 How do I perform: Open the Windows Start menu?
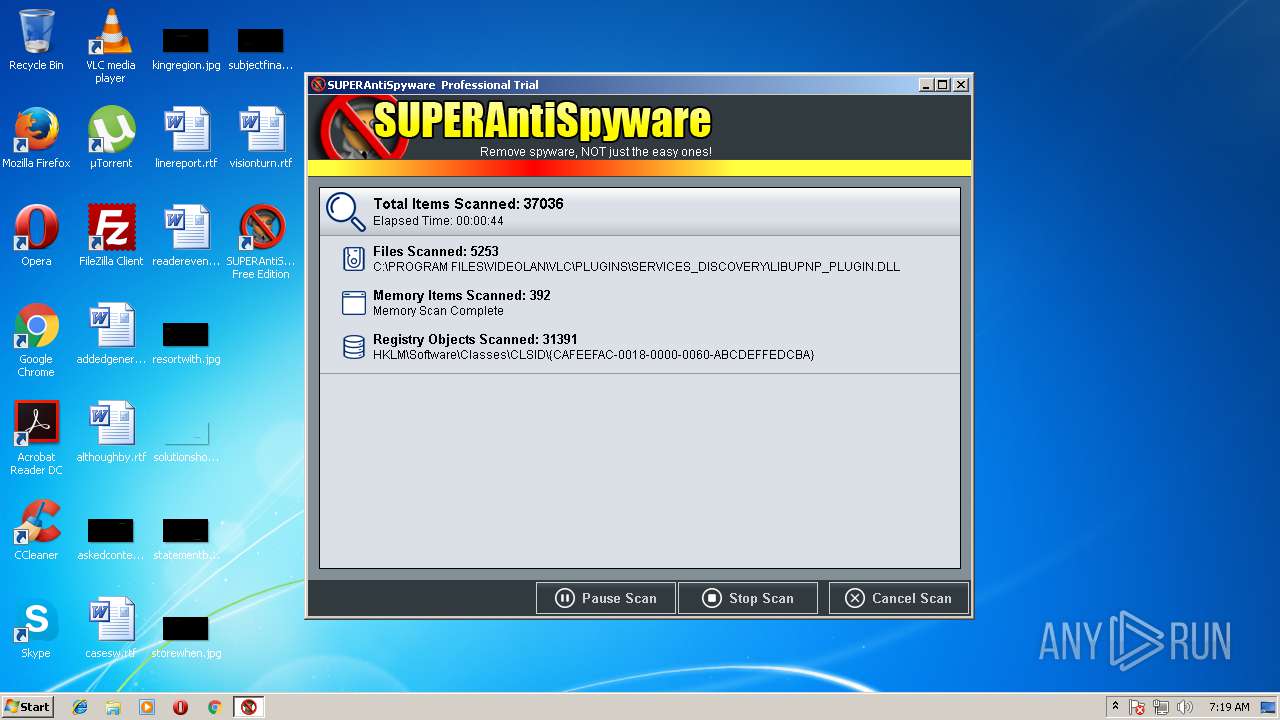(x=27, y=706)
